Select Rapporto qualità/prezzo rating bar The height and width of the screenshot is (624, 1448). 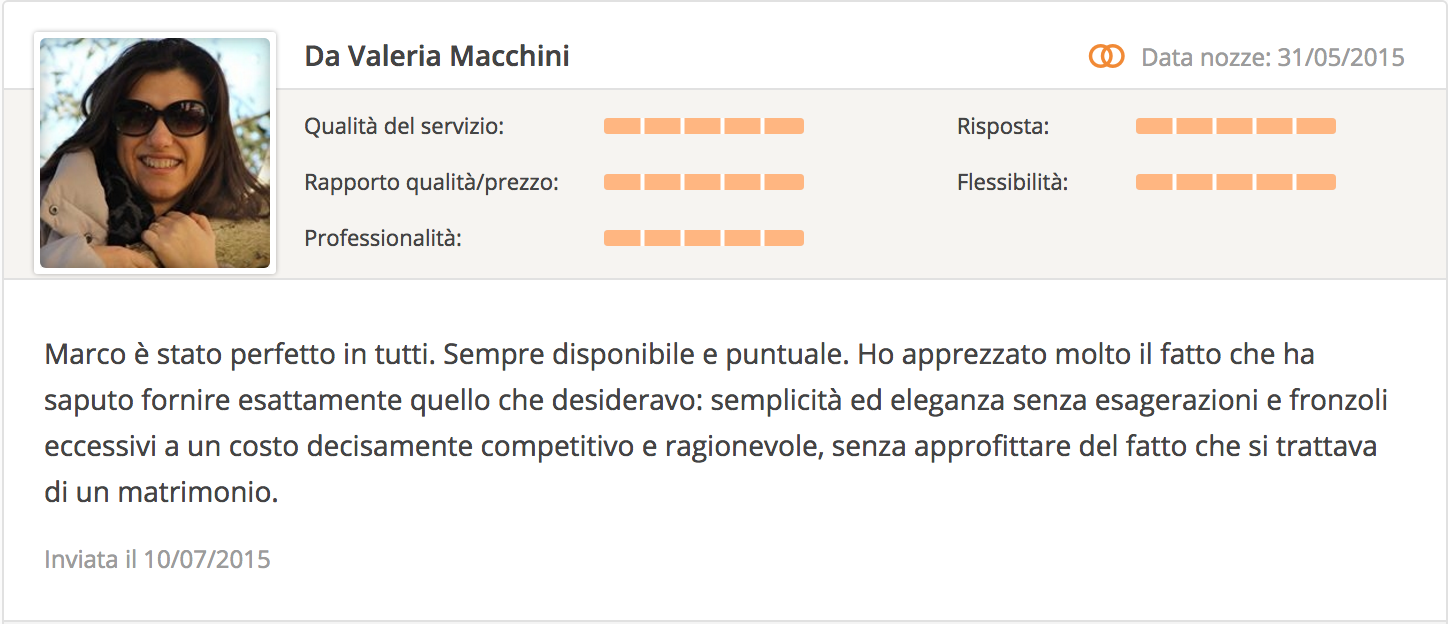coord(704,182)
